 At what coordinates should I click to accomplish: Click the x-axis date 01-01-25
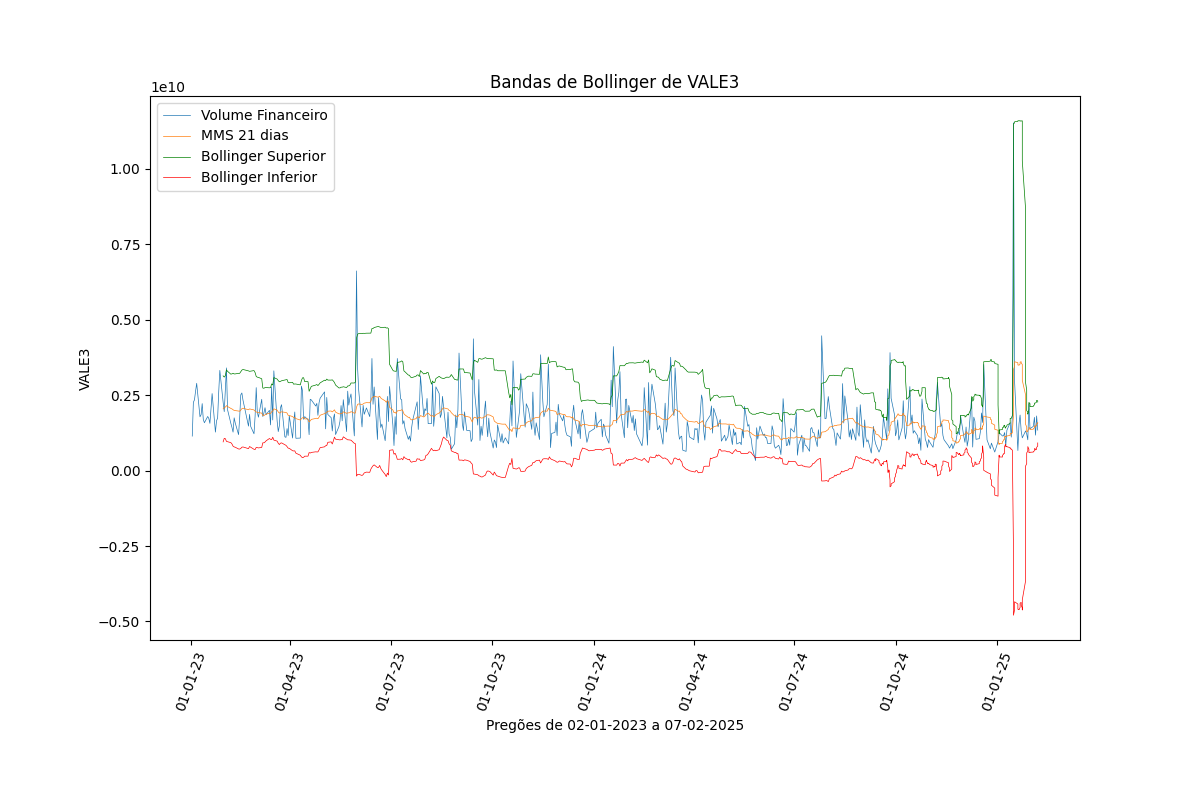click(995, 681)
